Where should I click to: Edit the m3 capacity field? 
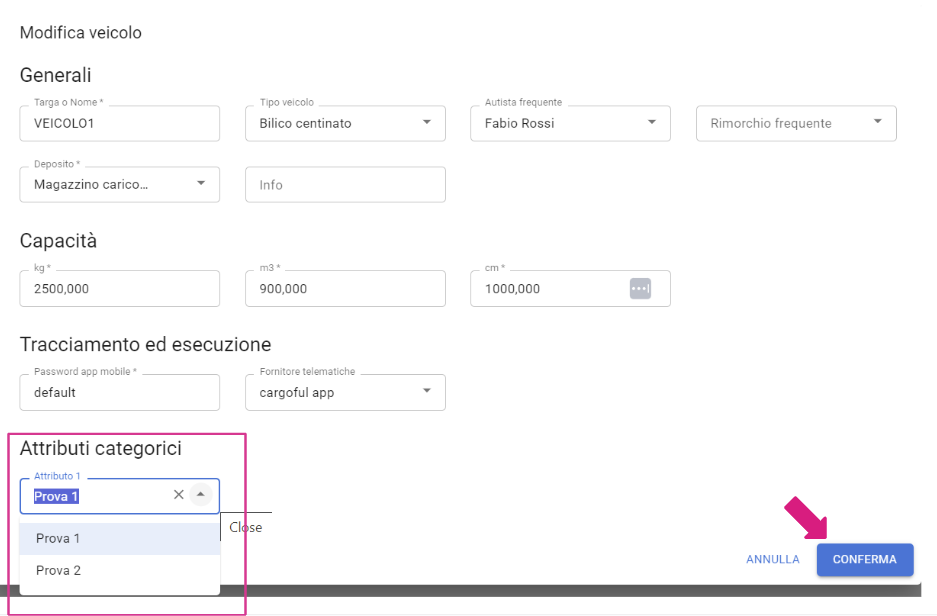pos(345,289)
